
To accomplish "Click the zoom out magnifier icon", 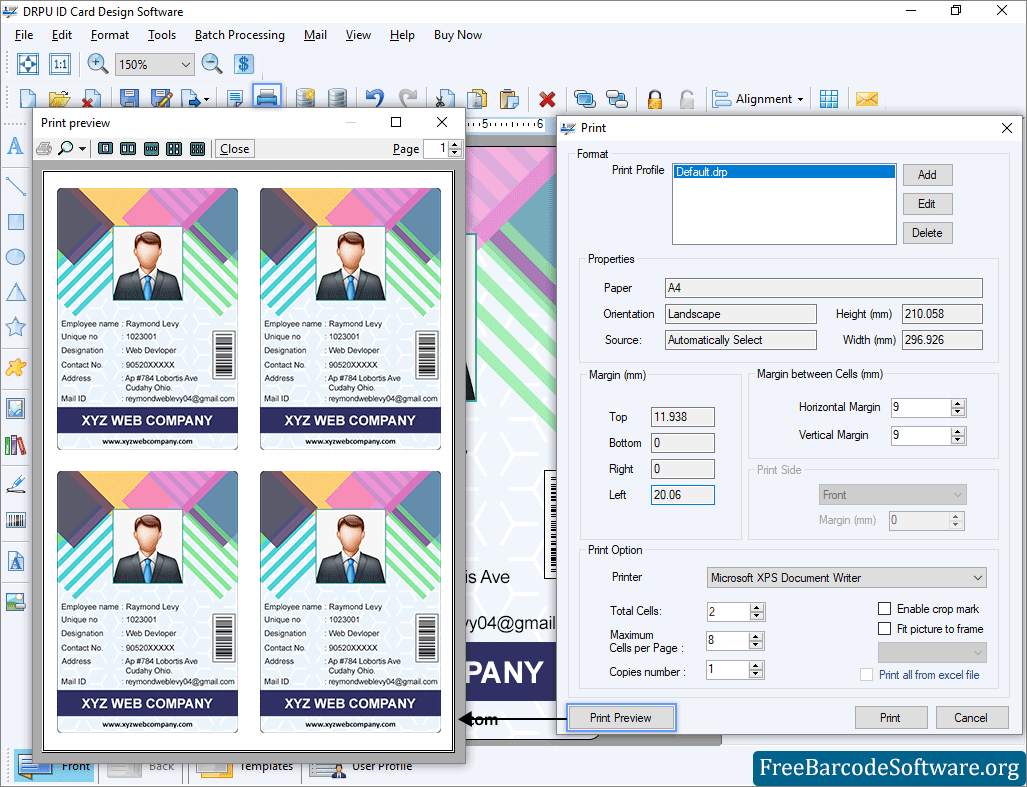I will pyautogui.click(x=212, y=64).
